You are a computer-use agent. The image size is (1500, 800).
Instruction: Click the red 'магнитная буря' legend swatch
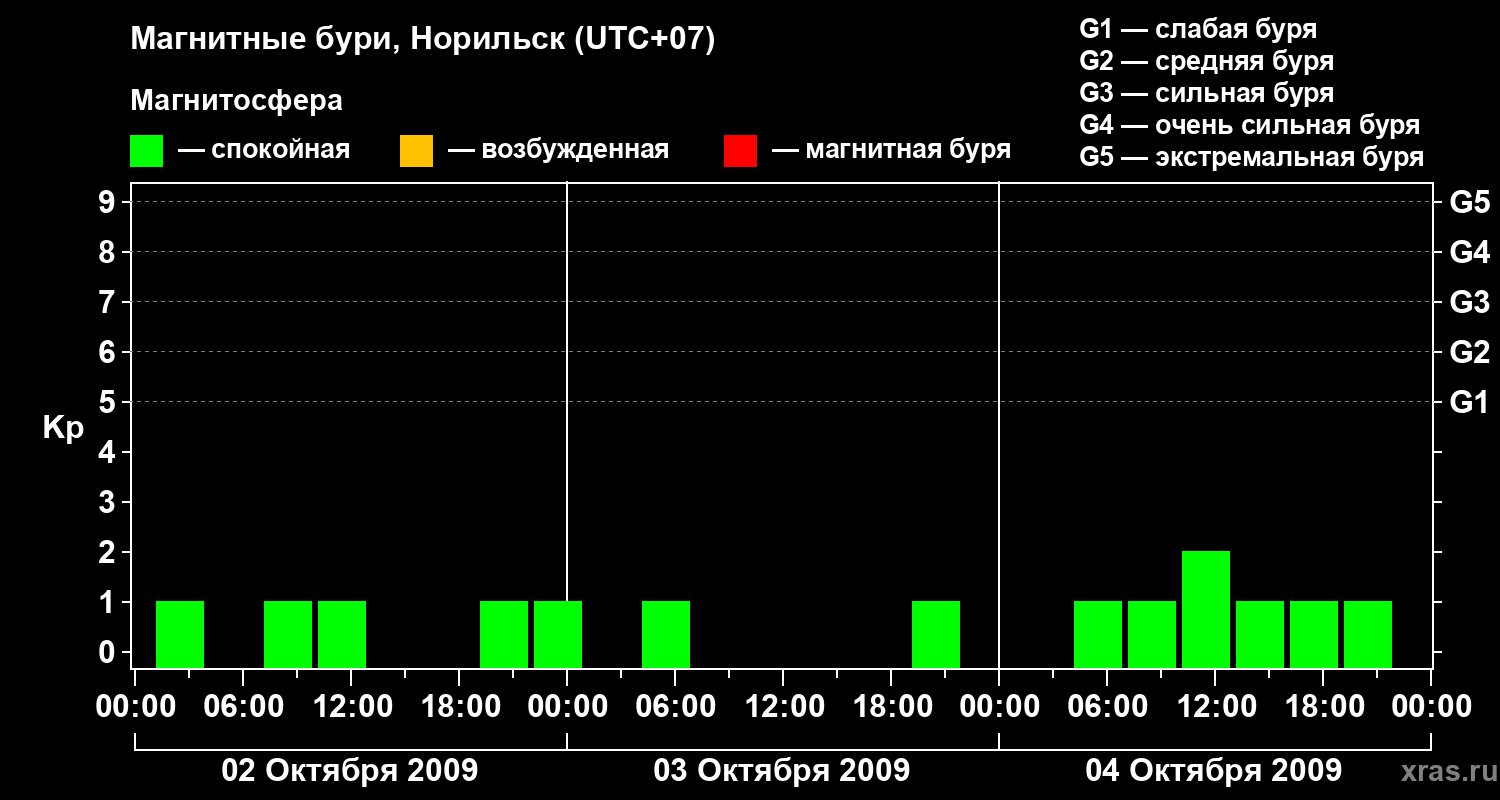click(740, 151)
